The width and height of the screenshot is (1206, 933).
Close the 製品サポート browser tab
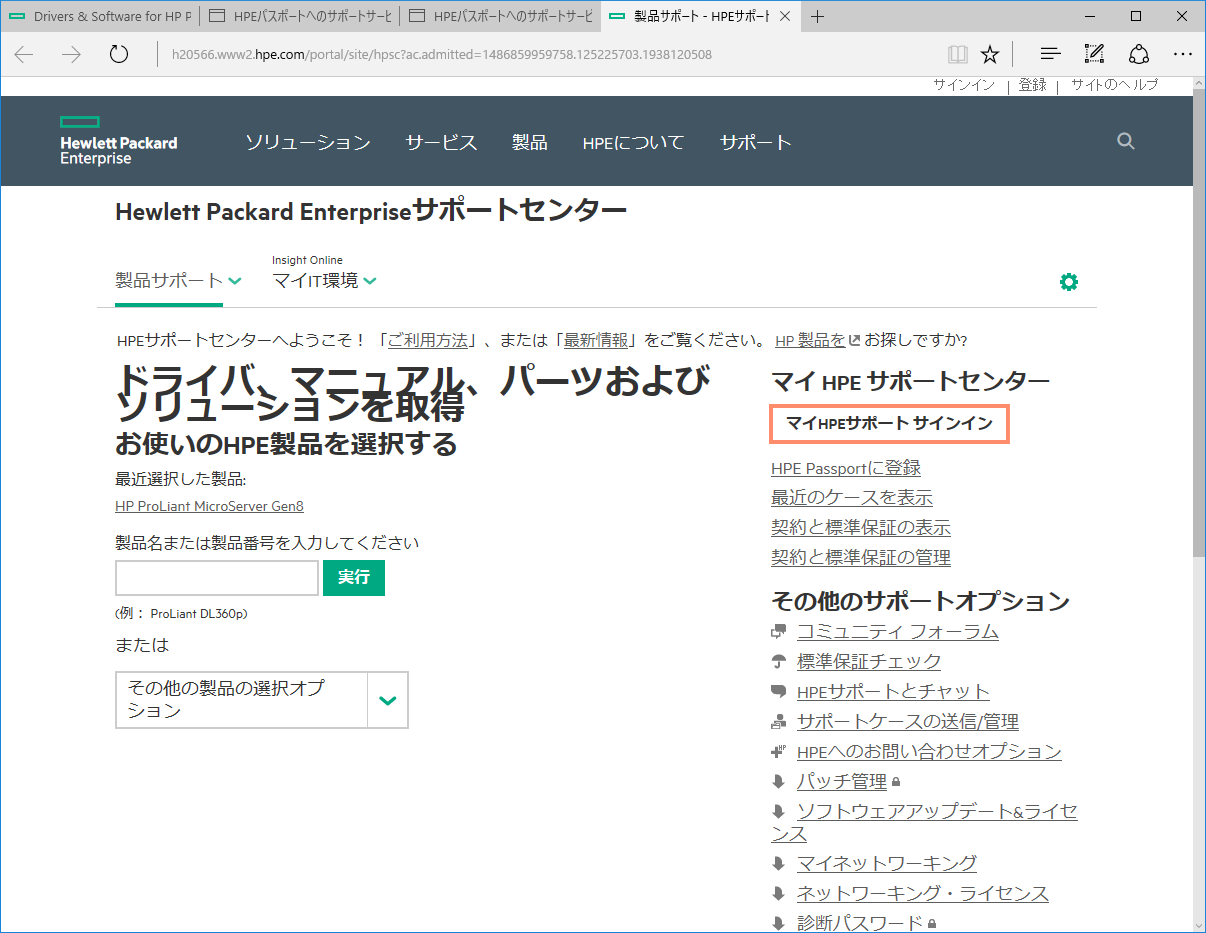[784, 16]
